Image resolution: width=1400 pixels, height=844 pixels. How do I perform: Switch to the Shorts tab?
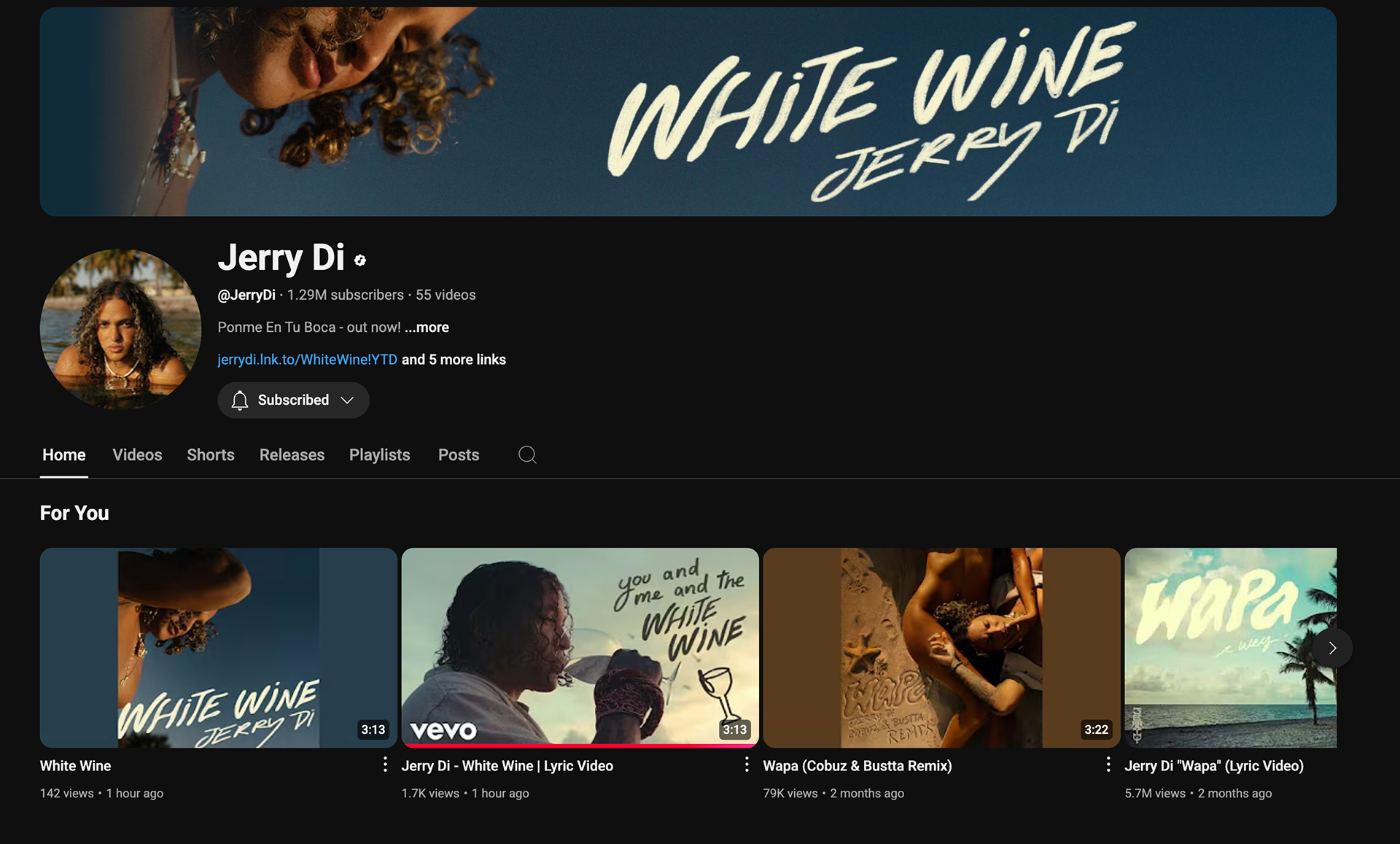point(211,454)
